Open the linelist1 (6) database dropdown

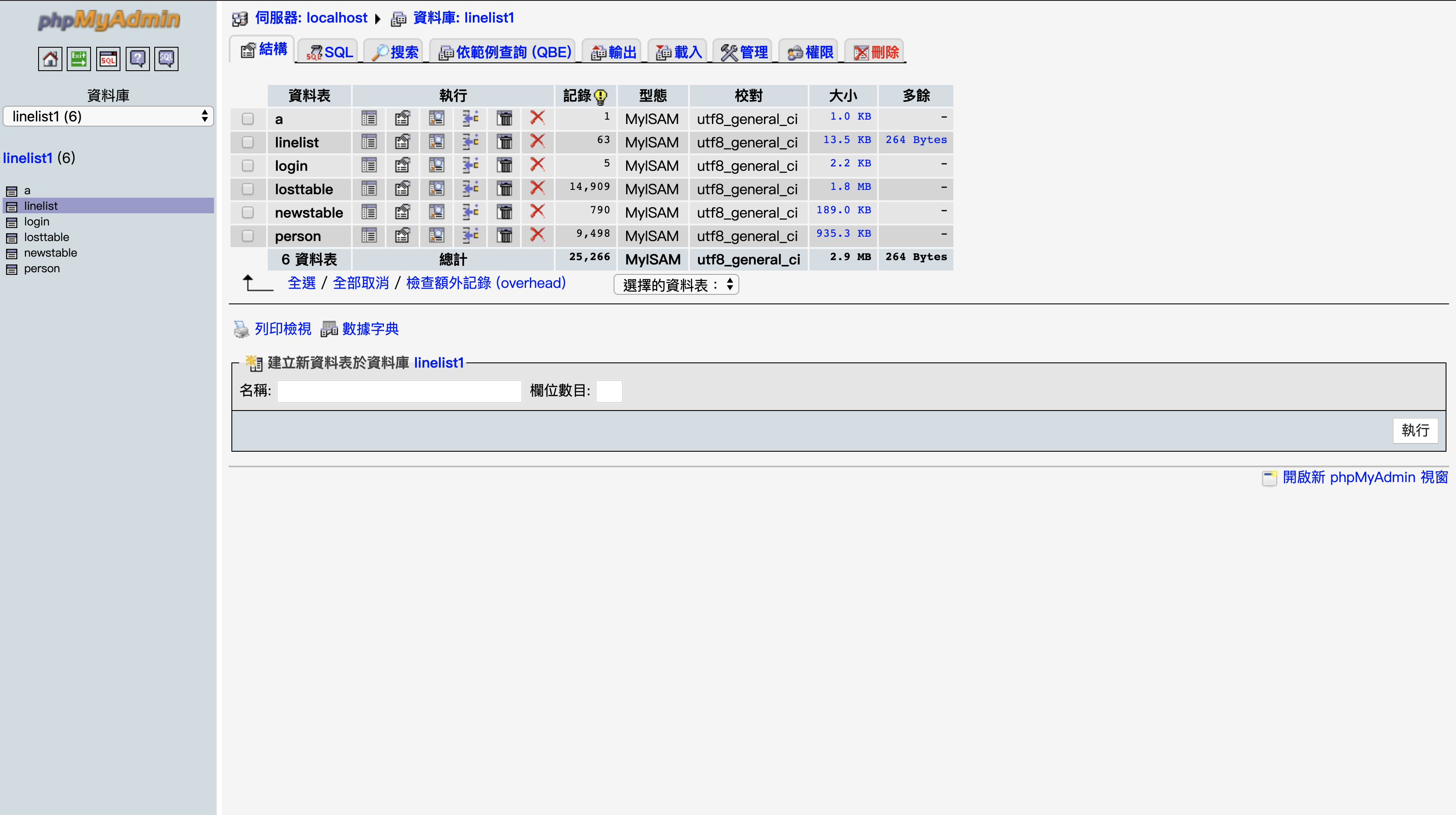tap(108, 117)
